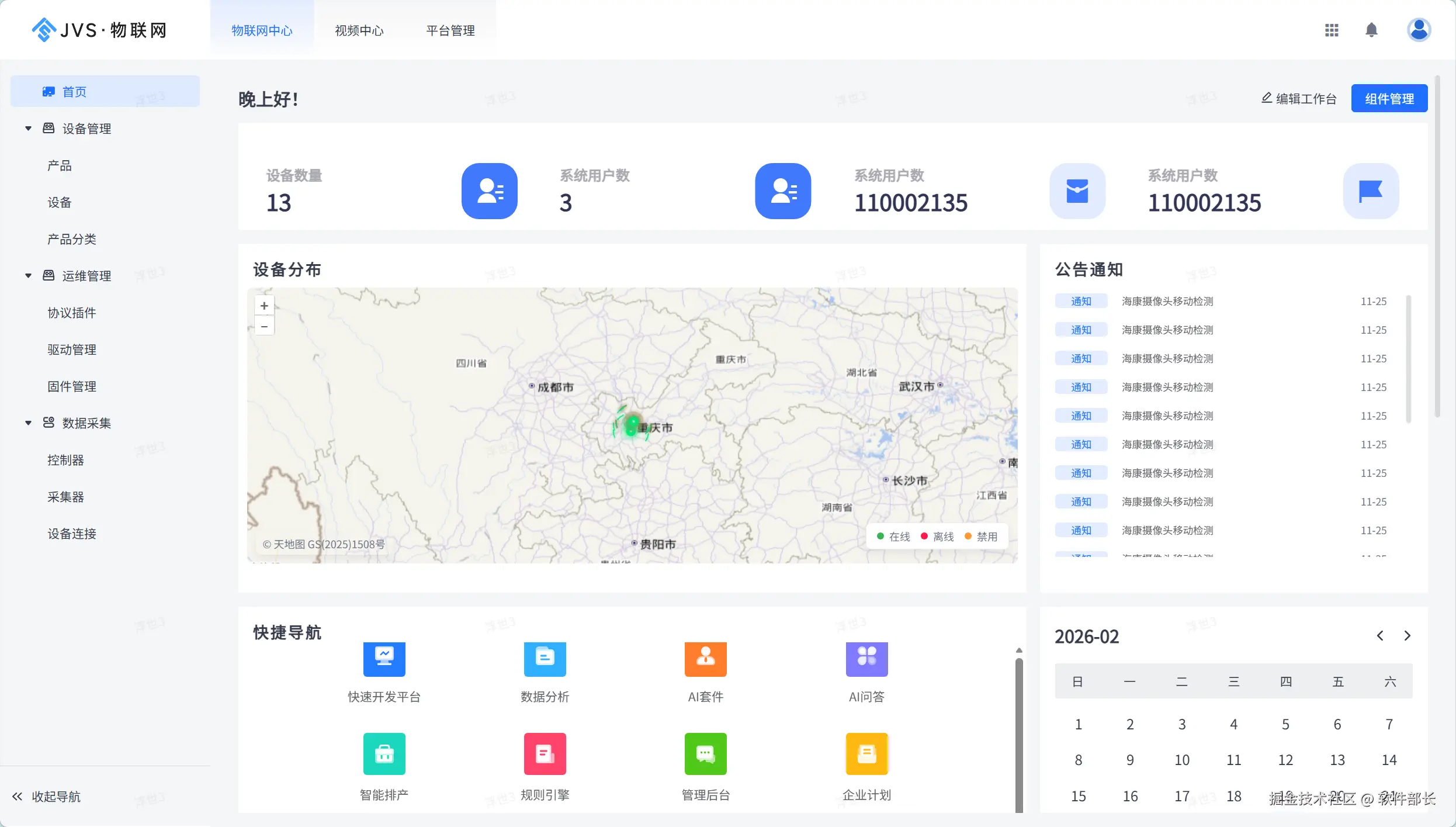Open 快速开发平台 shortcut icon
1456x827 pixels.
384,659
